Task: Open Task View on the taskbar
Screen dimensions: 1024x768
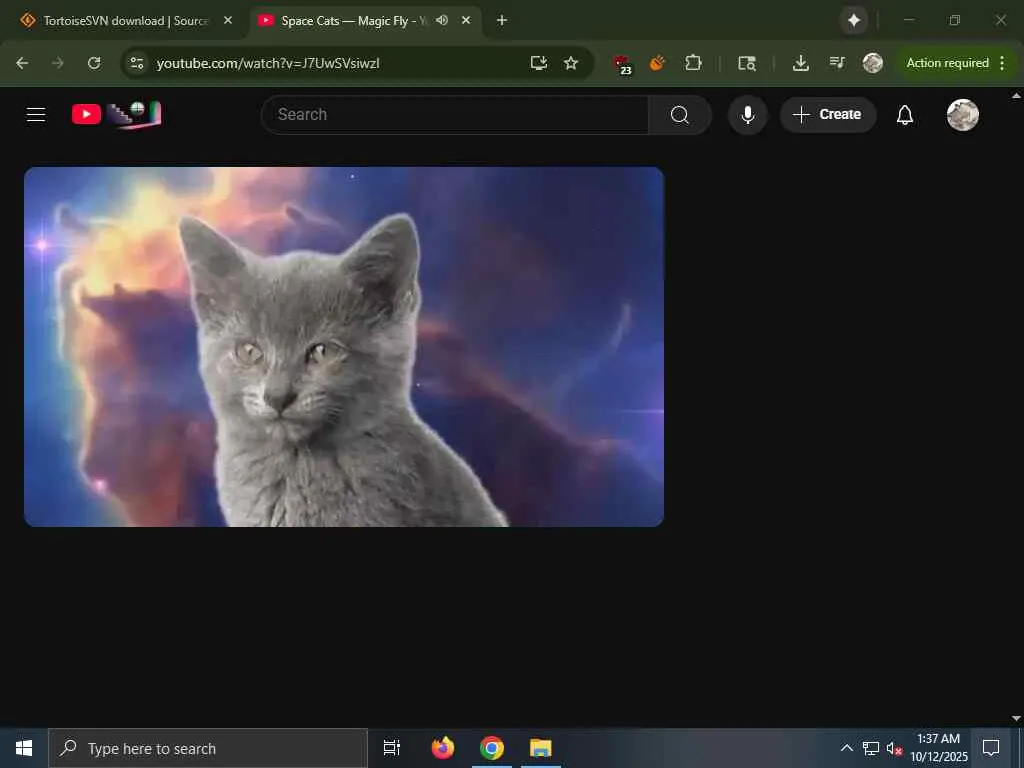Action: click(x=392, y=748)
